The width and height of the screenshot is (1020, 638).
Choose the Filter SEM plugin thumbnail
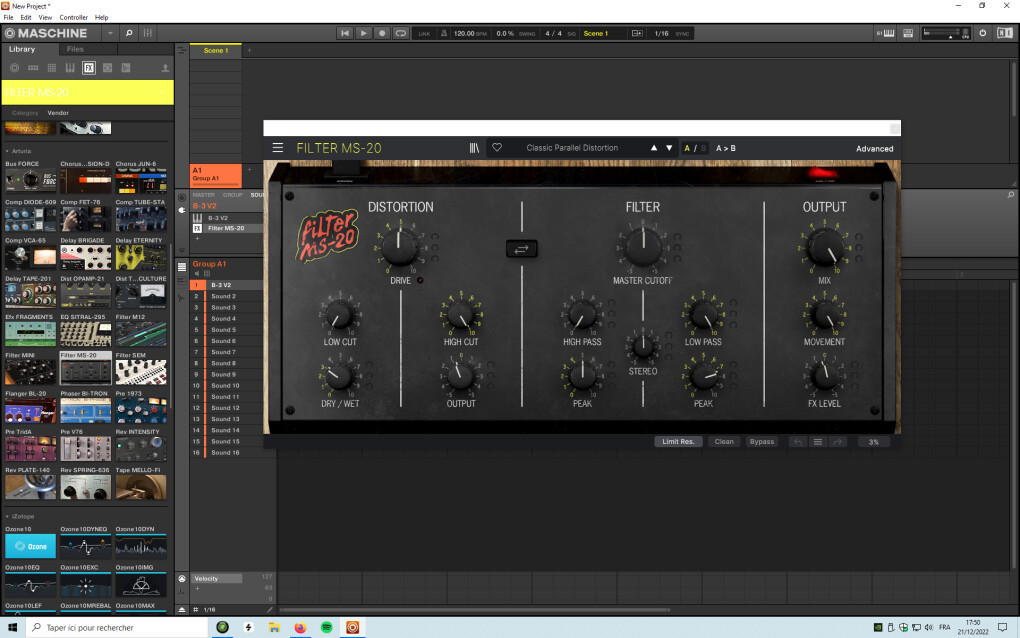[141, 372]
